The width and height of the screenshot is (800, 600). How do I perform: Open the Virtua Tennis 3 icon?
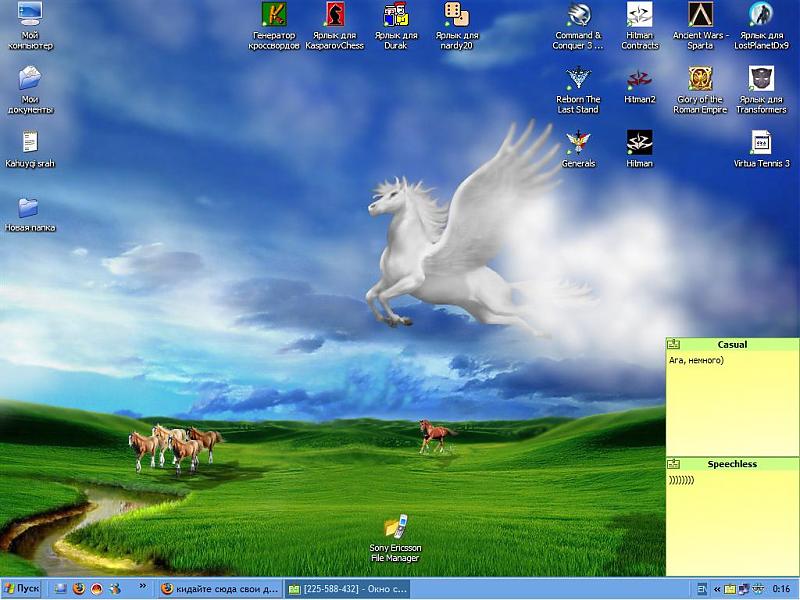pyautogui.click(x=761, y=142)
